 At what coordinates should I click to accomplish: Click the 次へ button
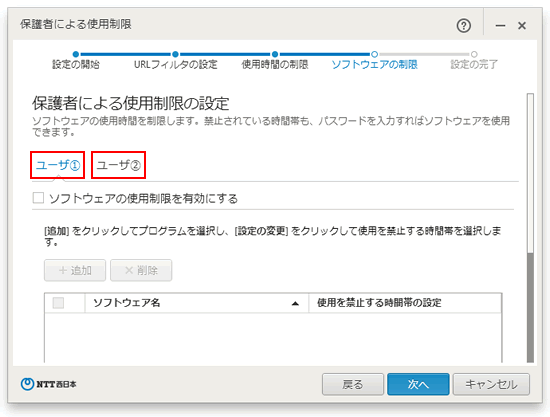418,384
